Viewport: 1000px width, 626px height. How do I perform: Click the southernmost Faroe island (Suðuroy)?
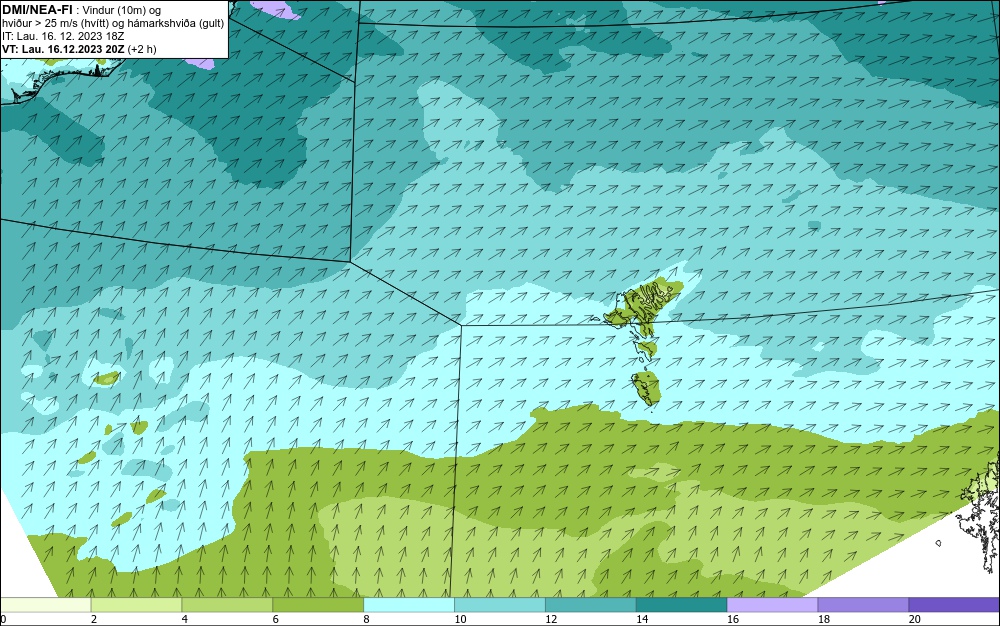click(x=646, y=389)
